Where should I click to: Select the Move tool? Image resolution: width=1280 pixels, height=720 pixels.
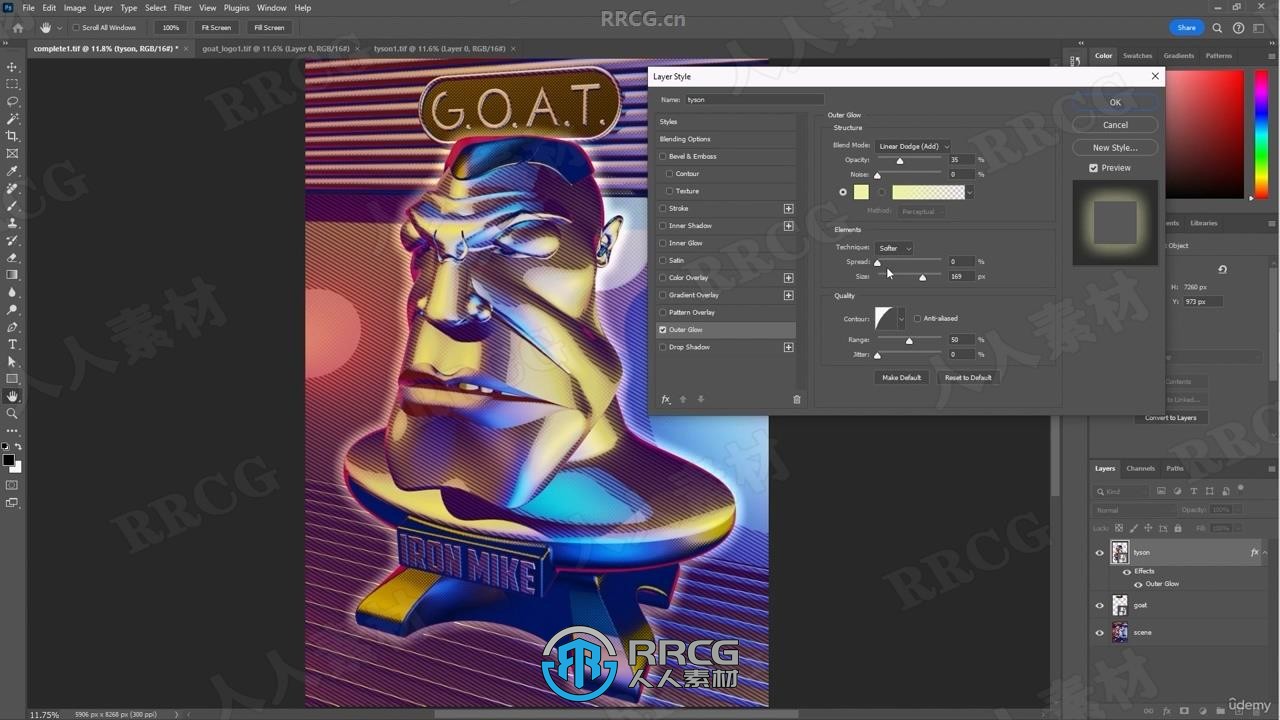click(12, 67)
